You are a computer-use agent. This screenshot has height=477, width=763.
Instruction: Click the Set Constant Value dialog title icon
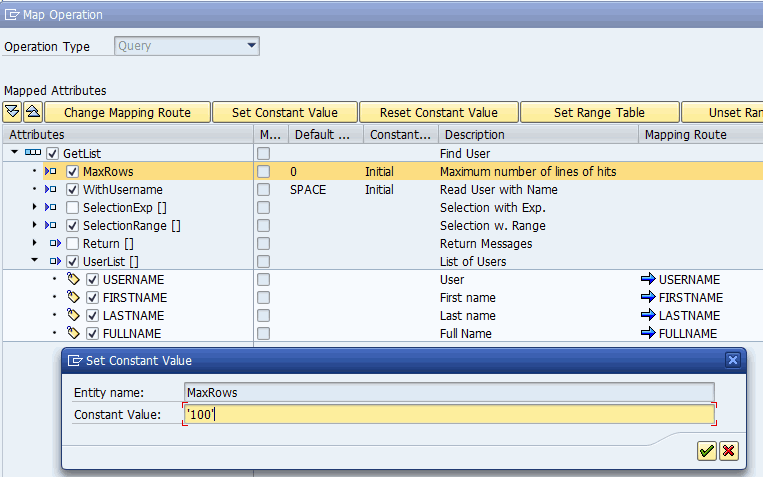click(74, 360)
